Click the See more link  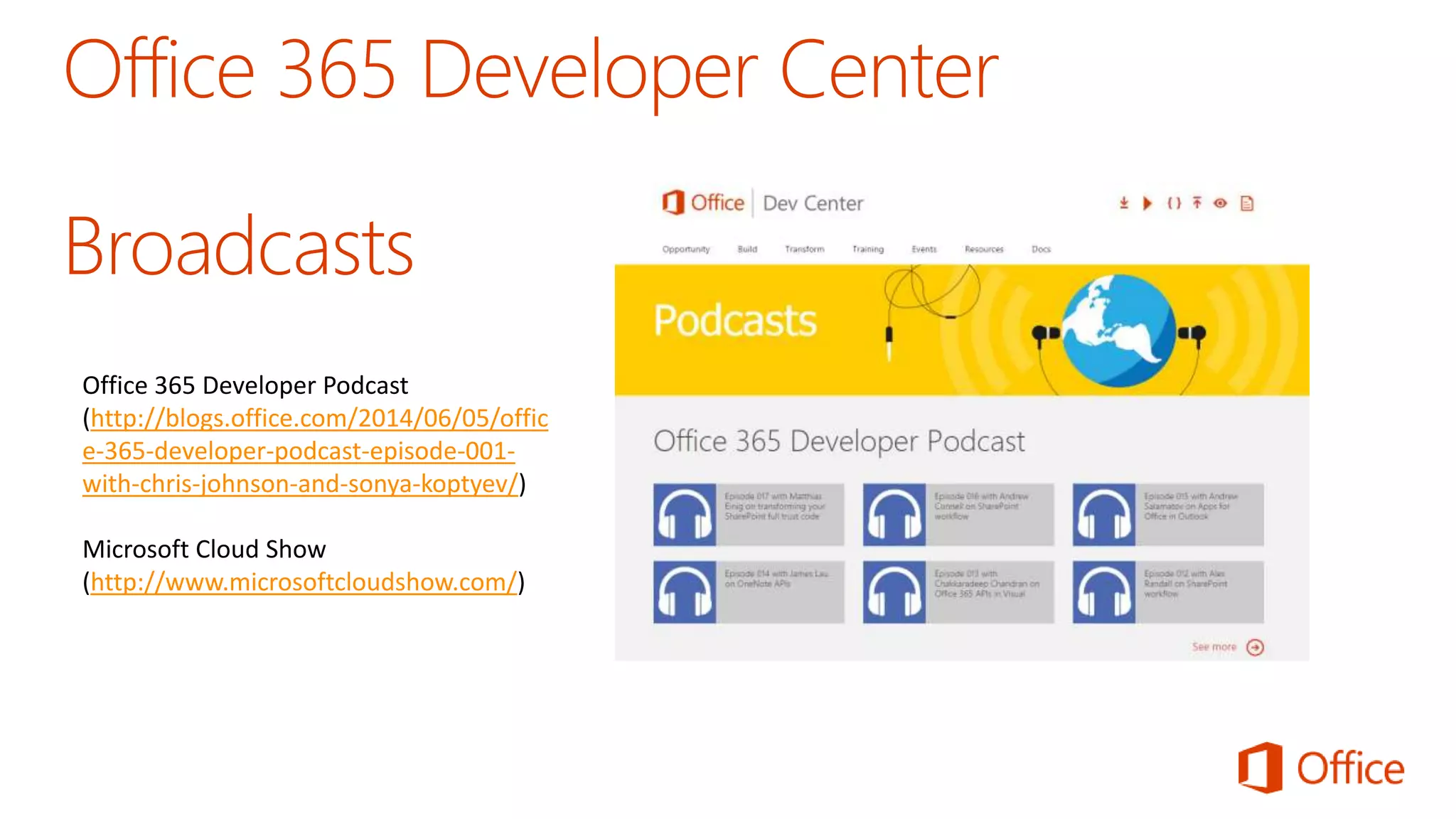tap(1214, 647)
